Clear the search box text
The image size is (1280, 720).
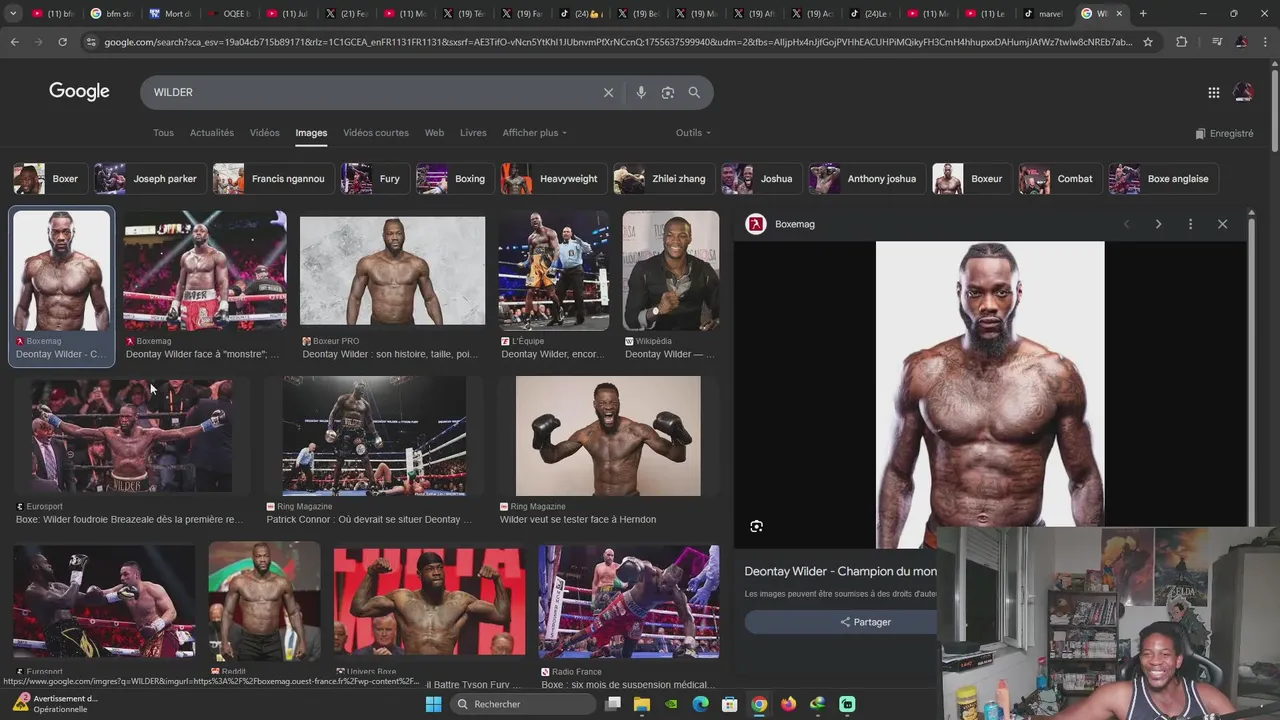[x=608, y=92]
